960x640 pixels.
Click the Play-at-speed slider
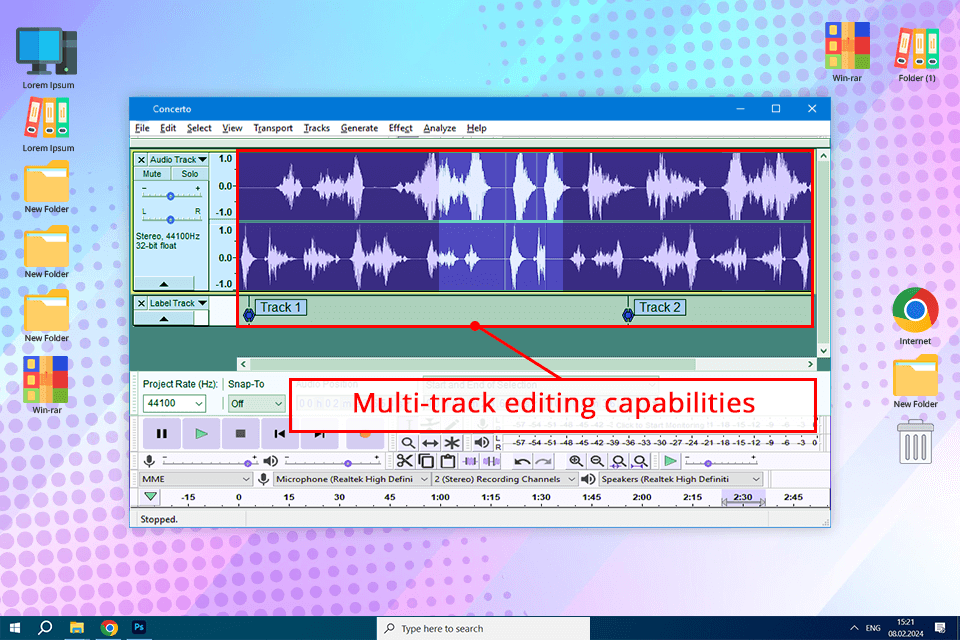pos(721,462)
